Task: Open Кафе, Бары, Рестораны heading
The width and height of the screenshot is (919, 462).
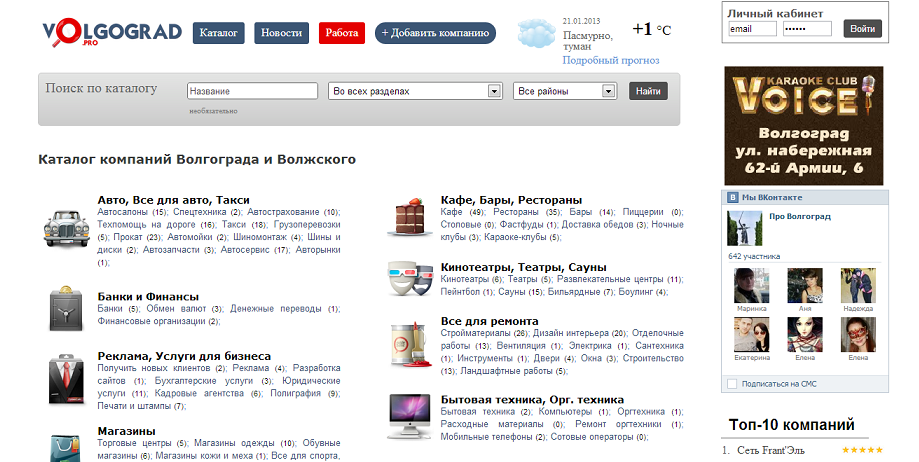Action: click(511, 200)
